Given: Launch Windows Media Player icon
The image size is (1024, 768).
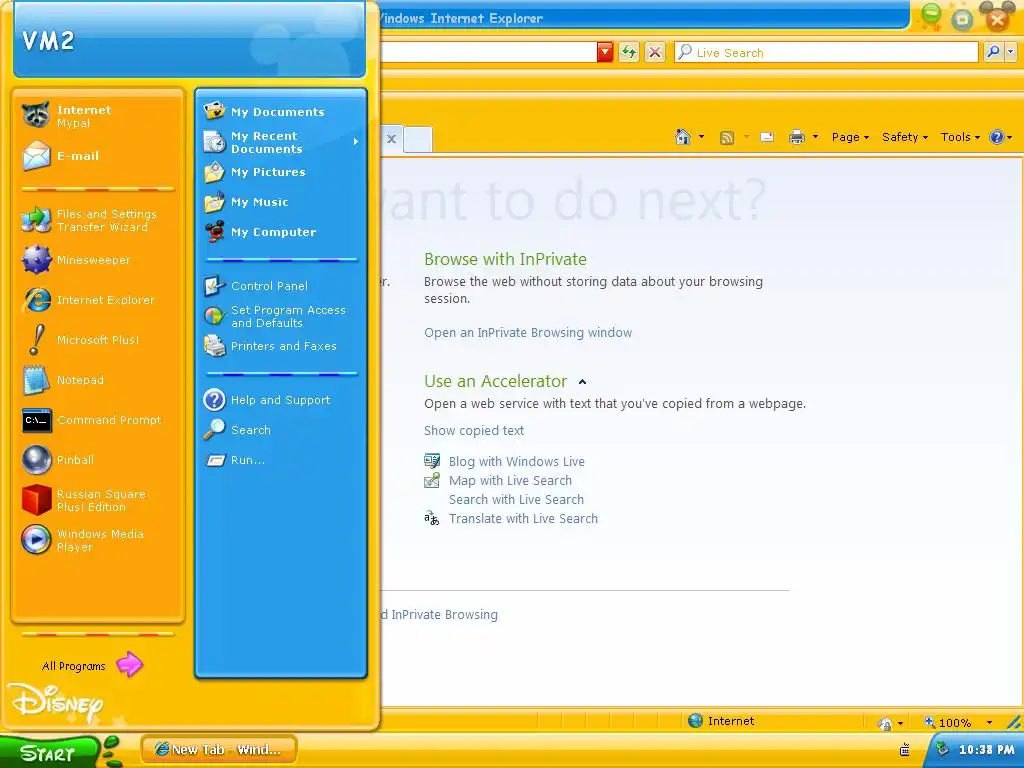Looking at the screenshot, I should pyautogui.click(x=36, y=540).
